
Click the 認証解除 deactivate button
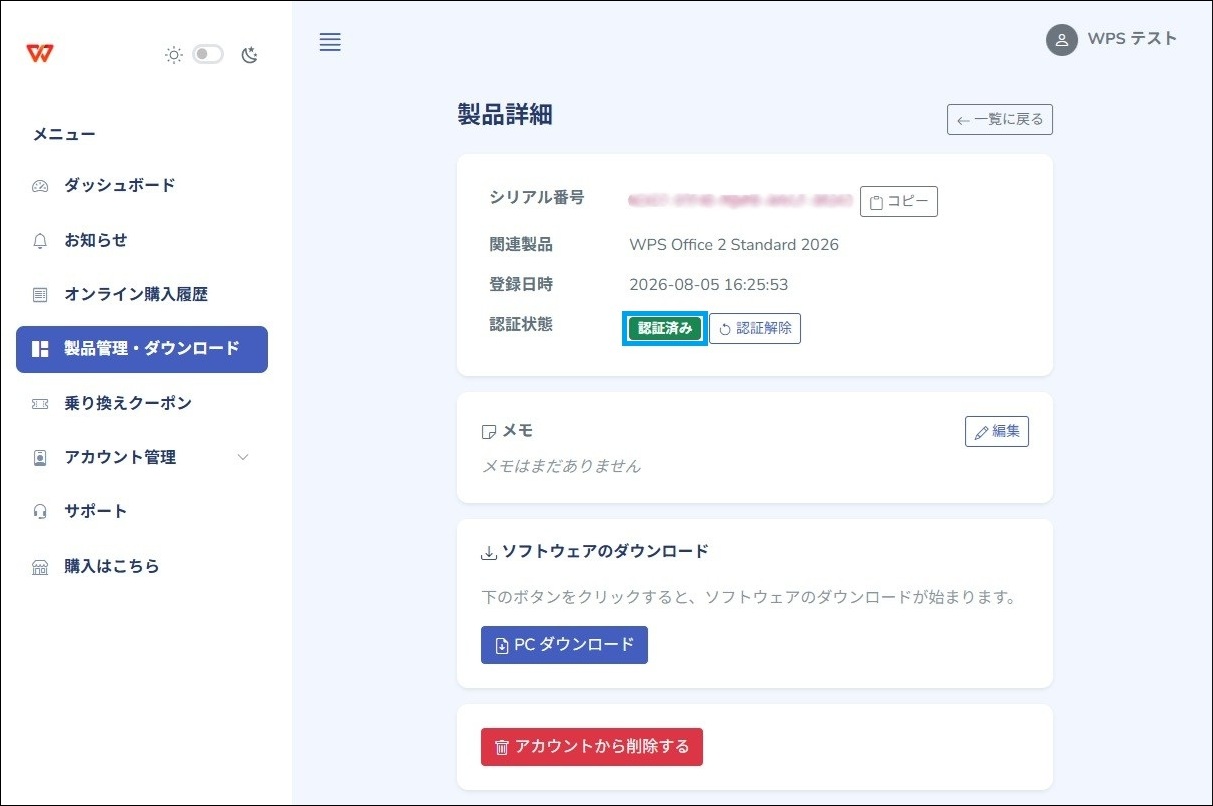(x=755, y=328)
